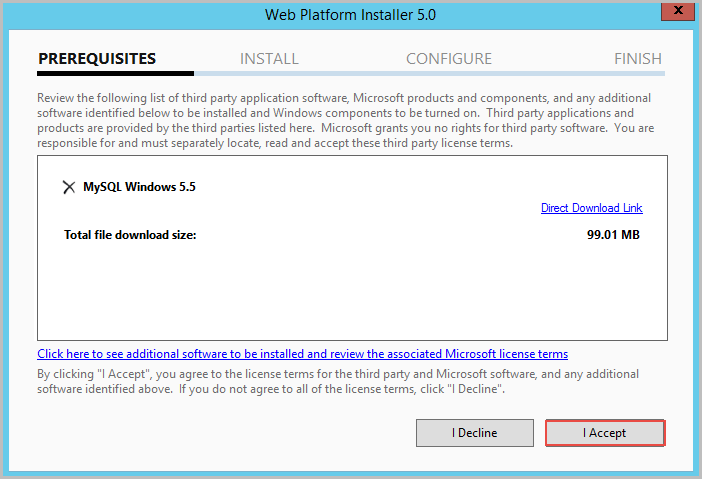702x479 pixels.
Task: Go to the CONFIGURE step tab
Action: 448,59
